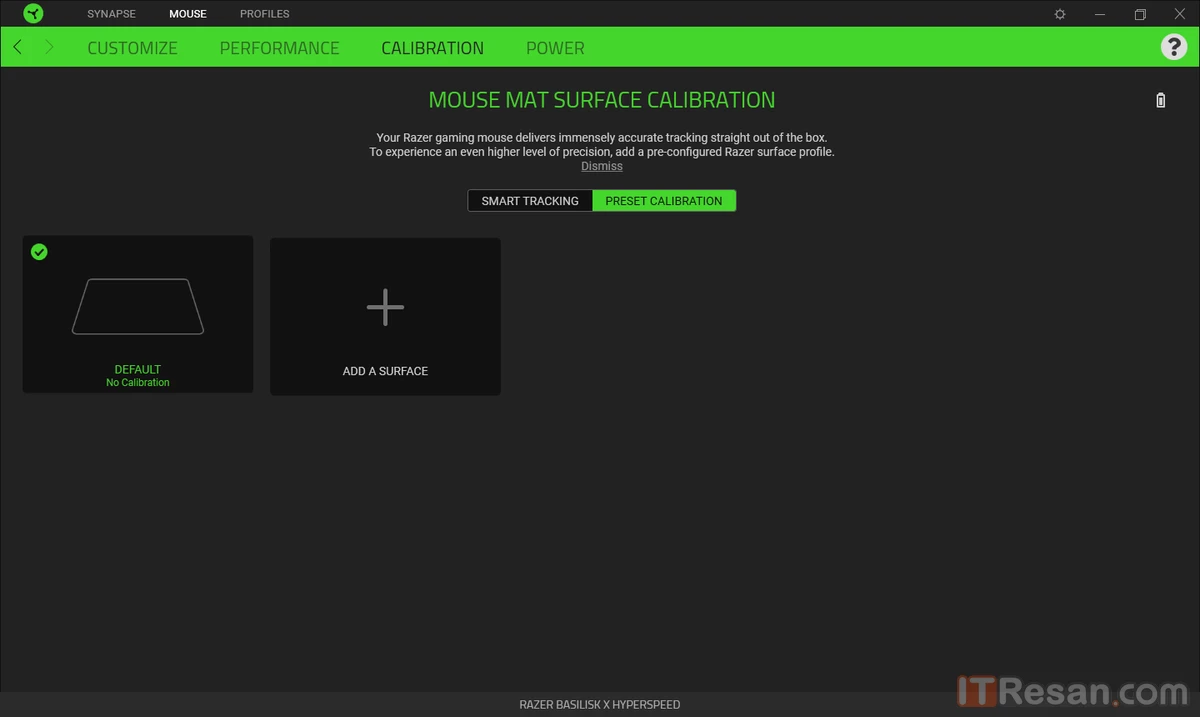Image resolution: width=1200 pixels, height=717 pixels.
Task: Click the Razer logo icon
Action: tap(33, 14)
